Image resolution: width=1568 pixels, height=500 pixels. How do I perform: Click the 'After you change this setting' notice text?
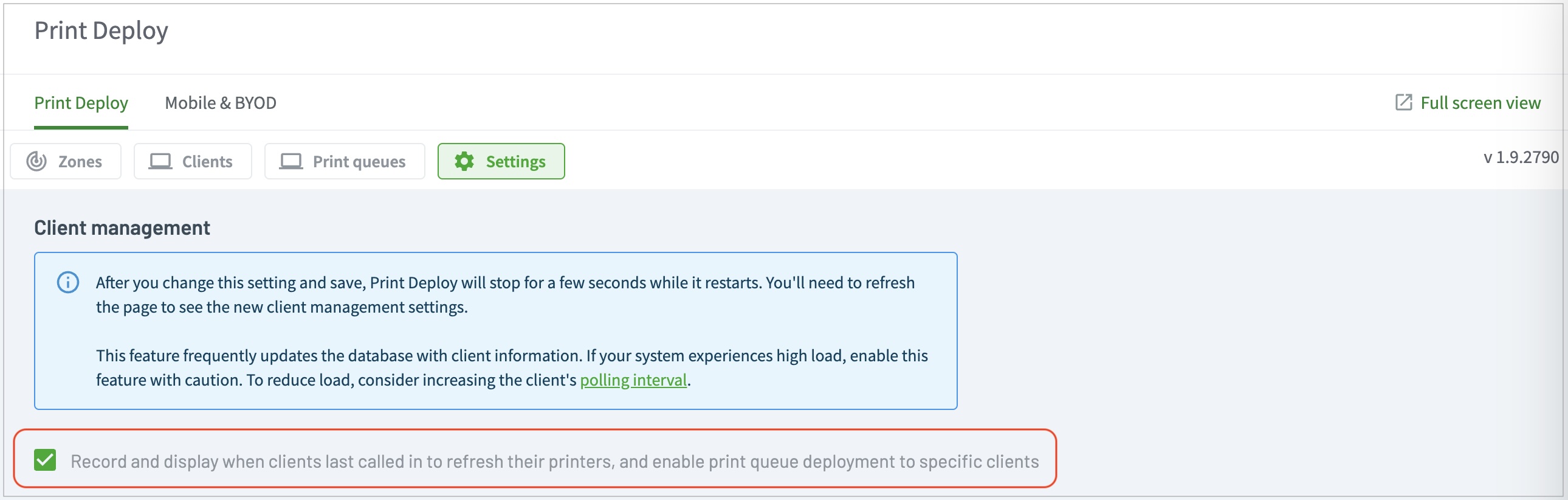tap(505, 295)
